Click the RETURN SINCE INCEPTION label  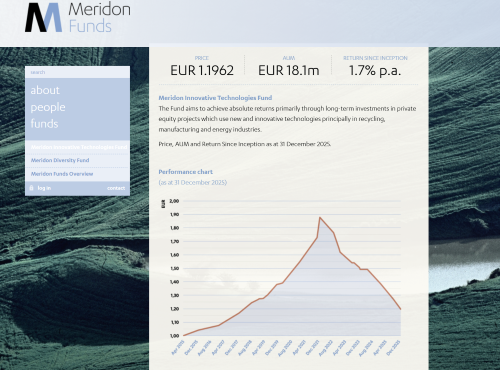[x=375, y=58]
